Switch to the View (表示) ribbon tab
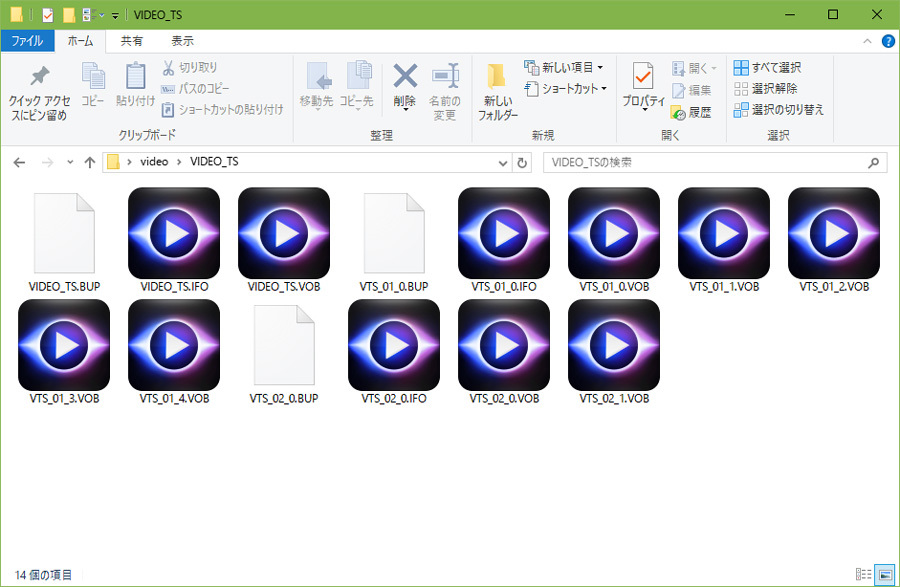Image resolution: width=900 pixels, height=587 pixels. click(182, 41)
